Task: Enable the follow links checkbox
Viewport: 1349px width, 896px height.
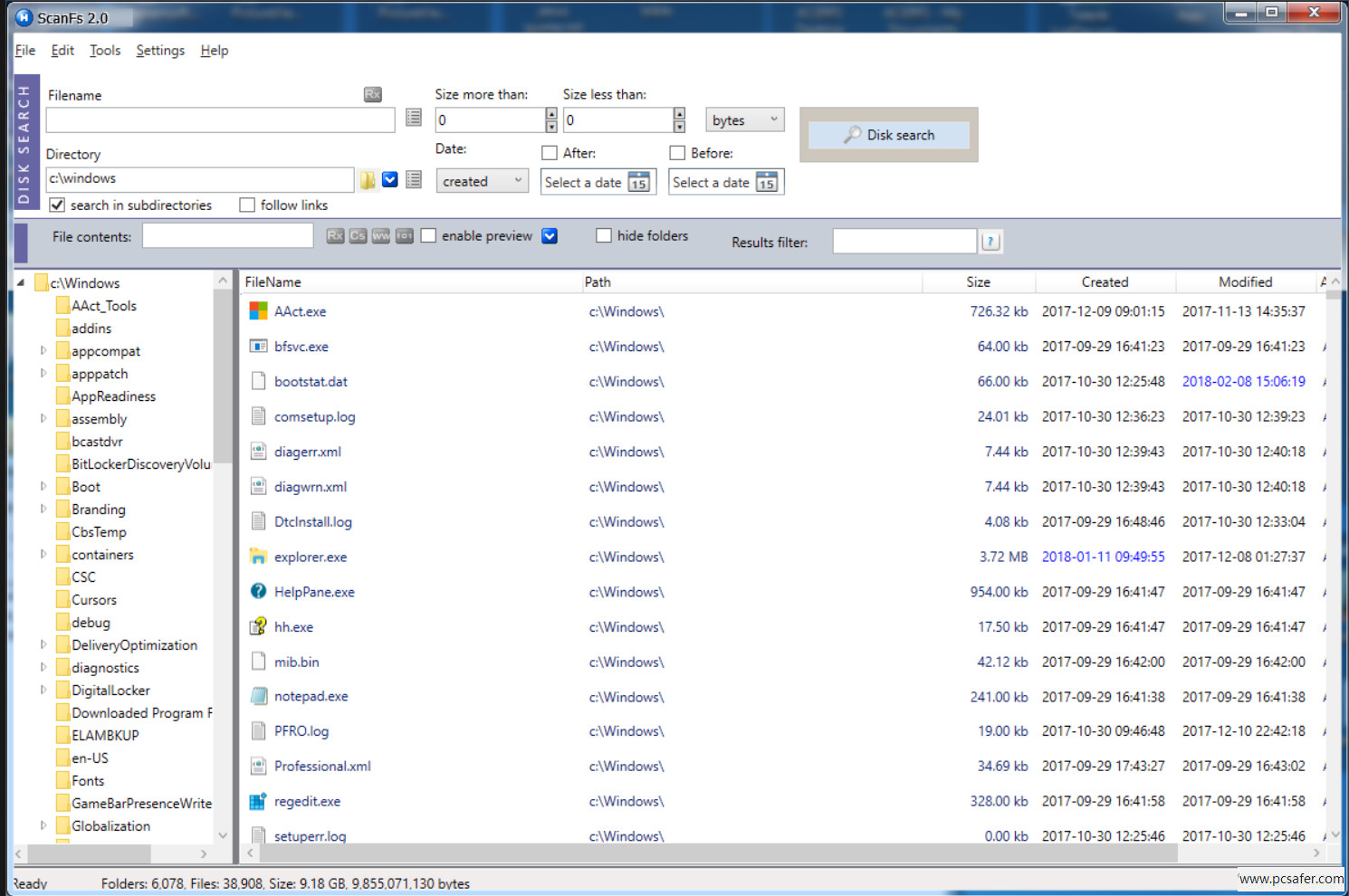Action: click(247, 205)
